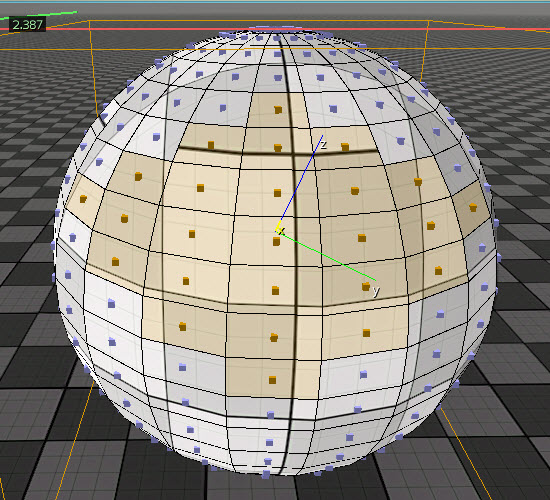
Task: Click the orange face dot just below the axis origin
Action: coord(276,241)
